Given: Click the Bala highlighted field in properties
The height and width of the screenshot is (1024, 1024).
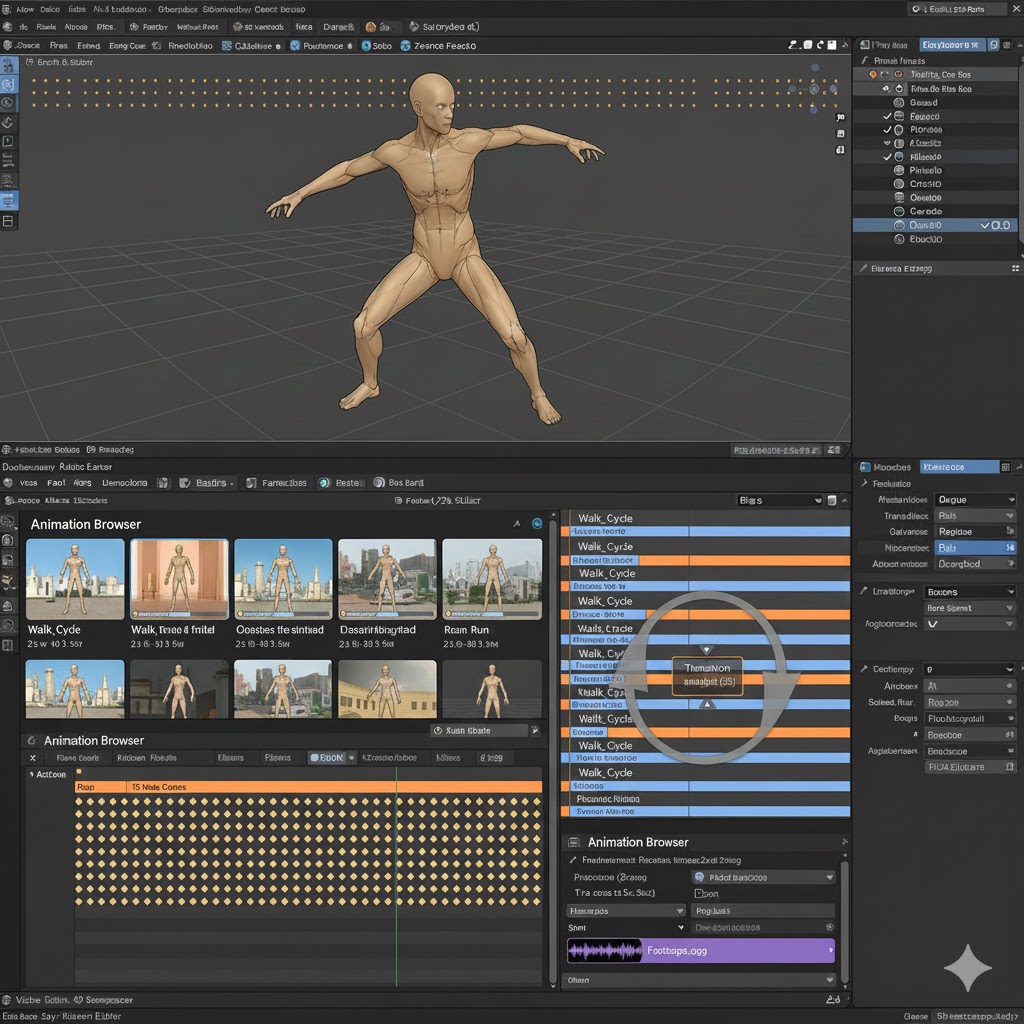Looking at the screenshot, I should coord(975,547).
